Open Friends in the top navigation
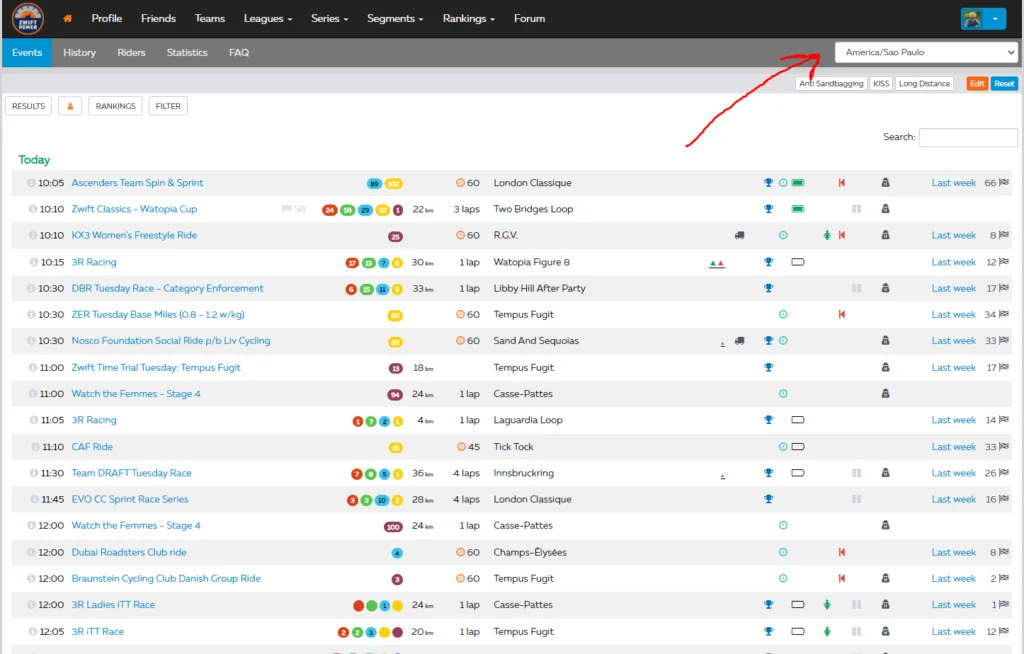 pos(158,18)
